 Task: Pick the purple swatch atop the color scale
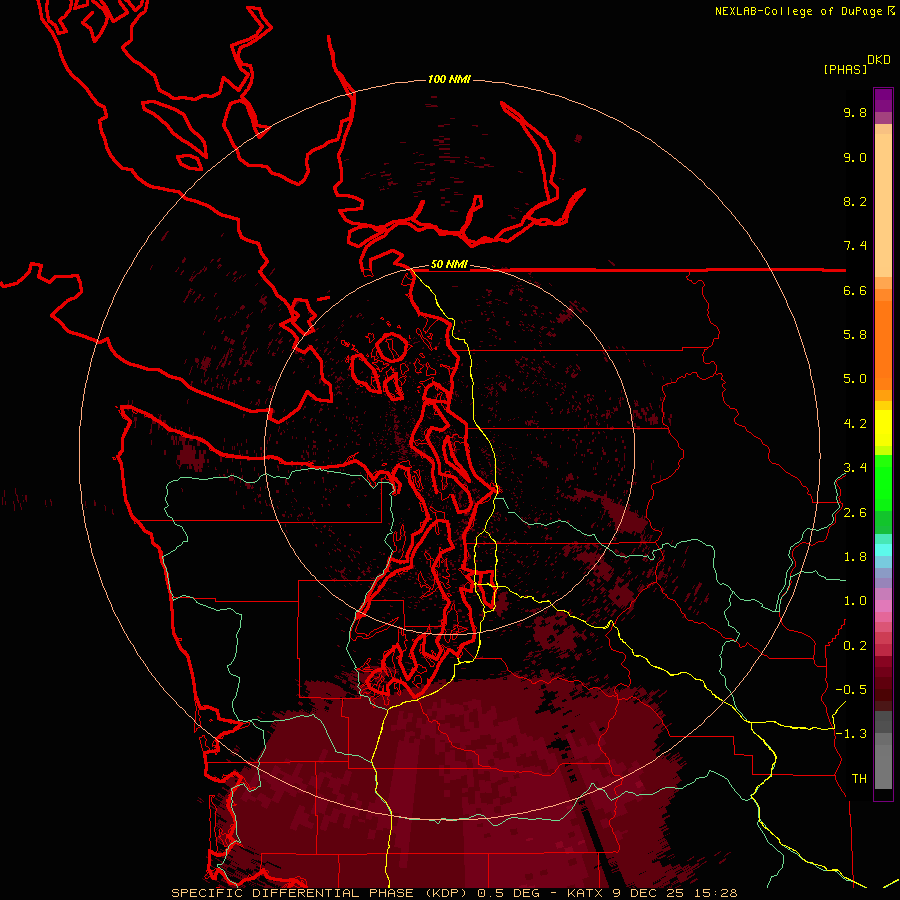(x=883, y=100)
